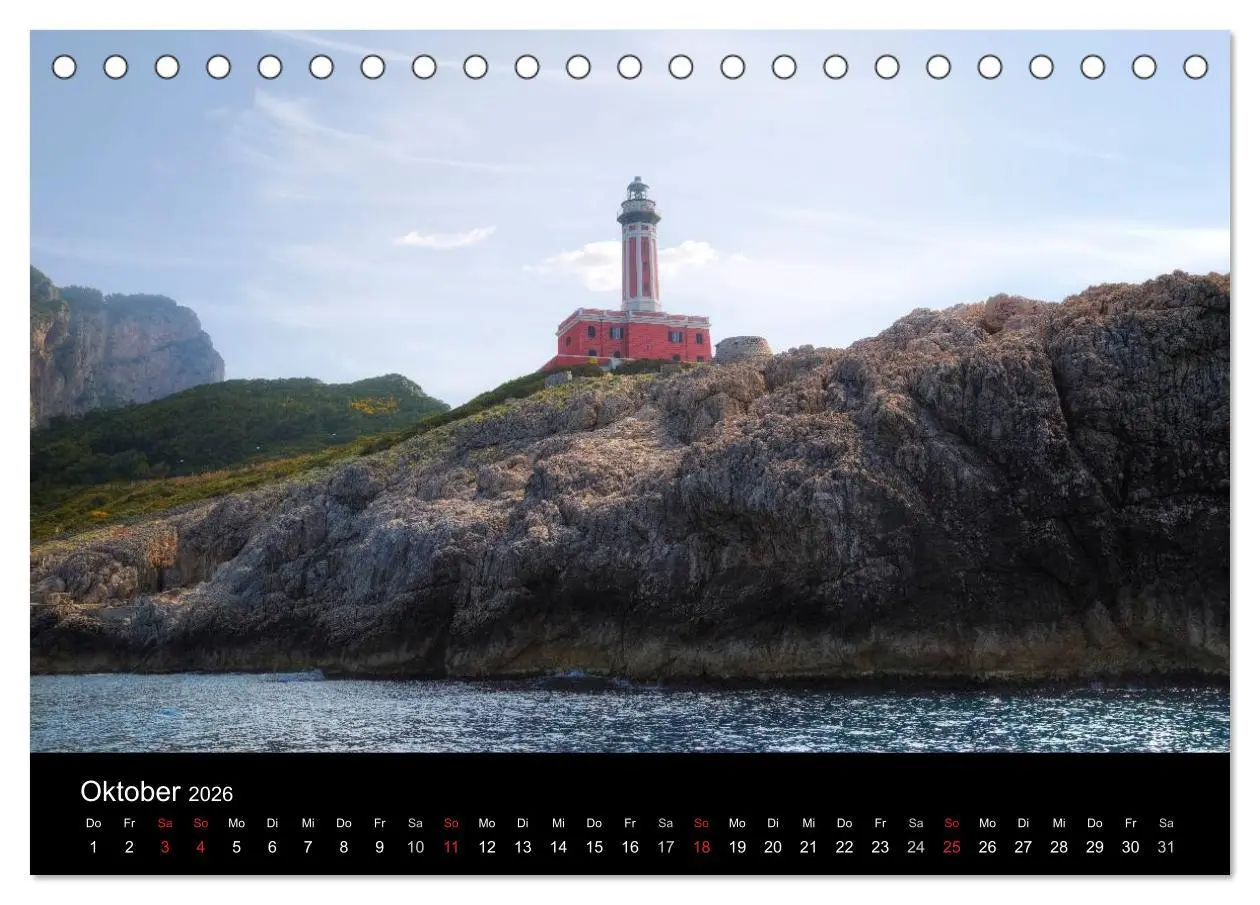Select date 16 under Fr
The height and width of the screenshot is (905, 1260).
point(630,847)
